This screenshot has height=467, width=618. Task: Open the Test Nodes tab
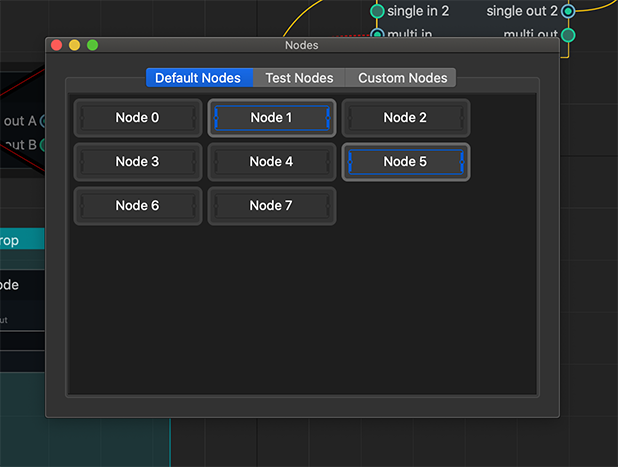tap(299, 78)
